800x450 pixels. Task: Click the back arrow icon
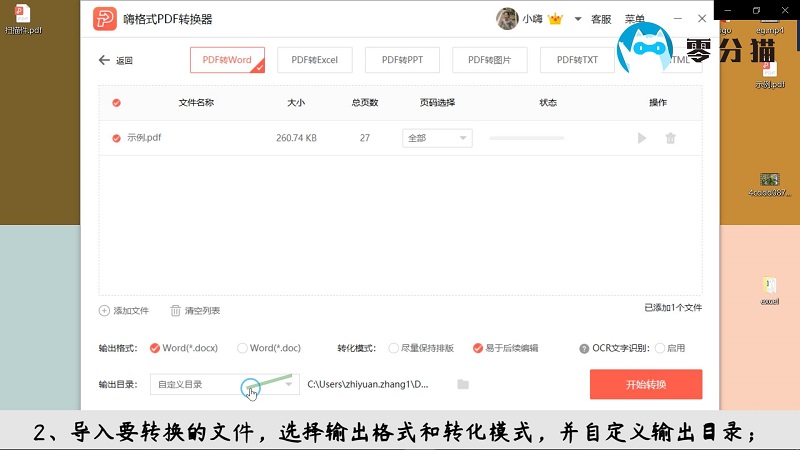pos(104,60)
